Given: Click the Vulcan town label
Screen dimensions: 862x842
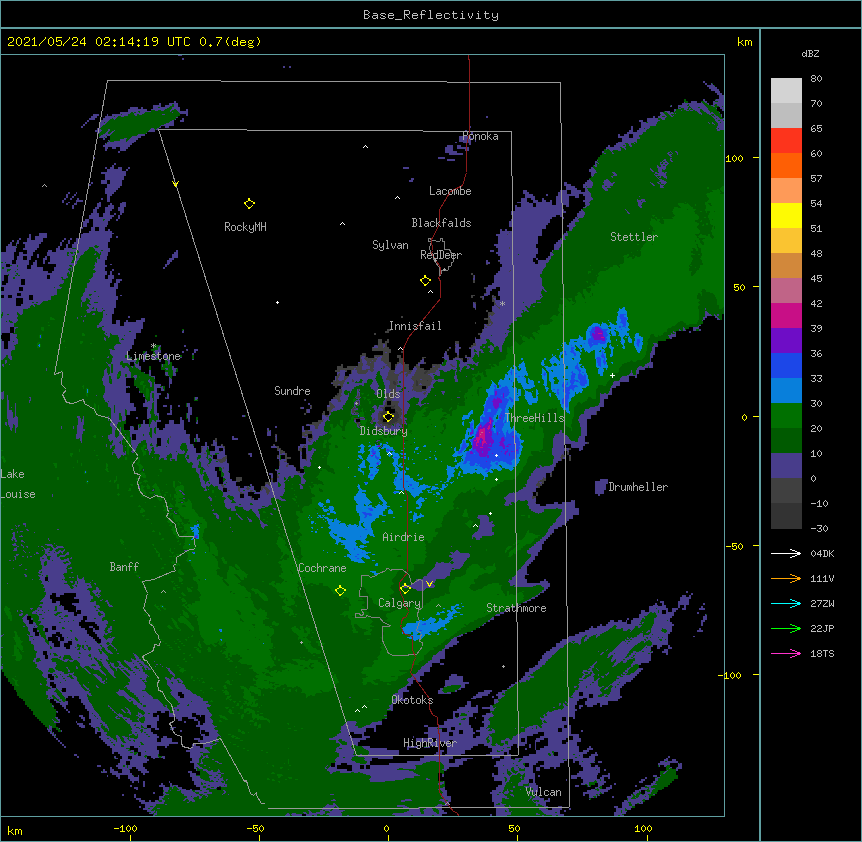Looking at the screenshot, I should (543, 792).
